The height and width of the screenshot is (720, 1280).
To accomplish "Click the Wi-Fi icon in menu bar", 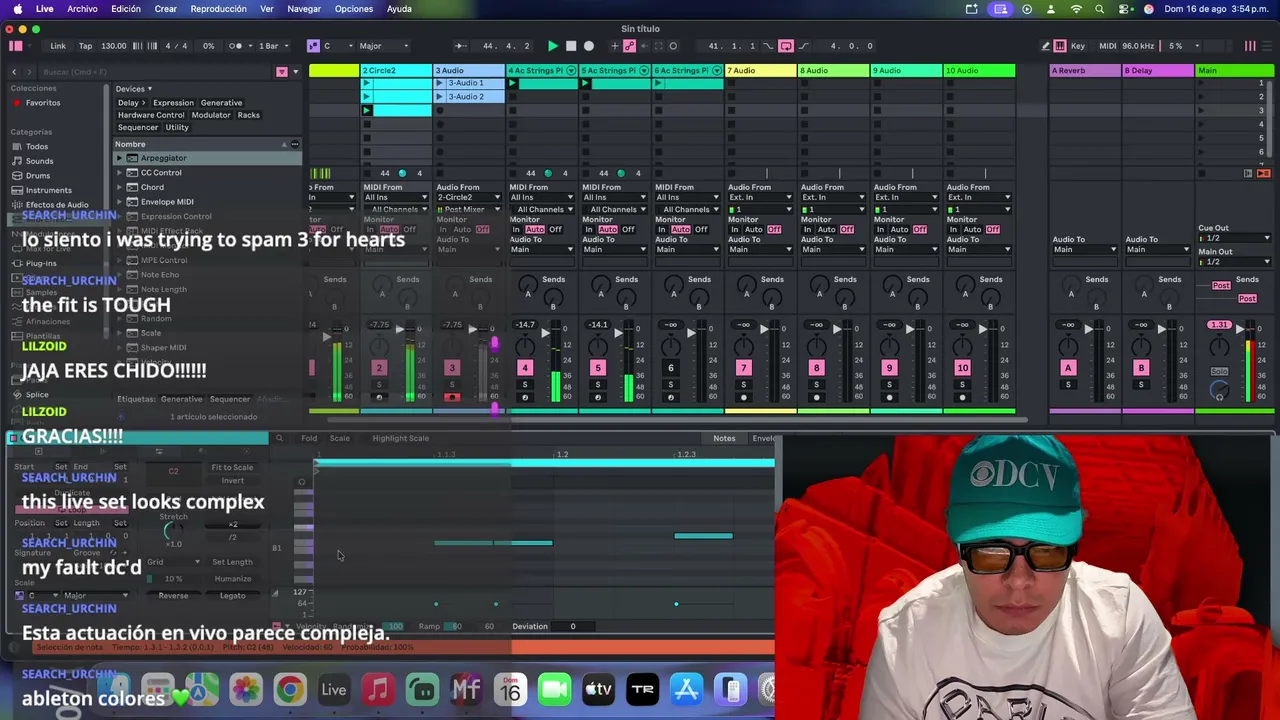I will [1076, 9].
